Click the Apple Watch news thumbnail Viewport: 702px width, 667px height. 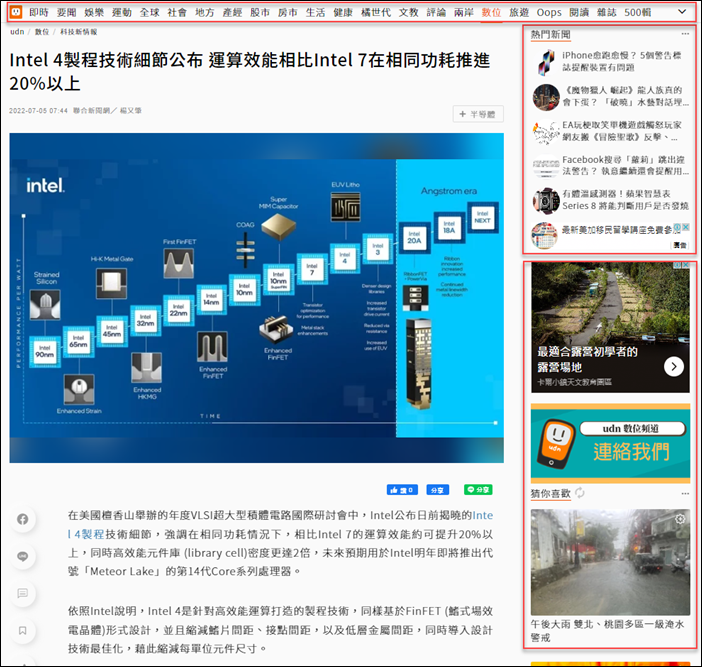546,201
